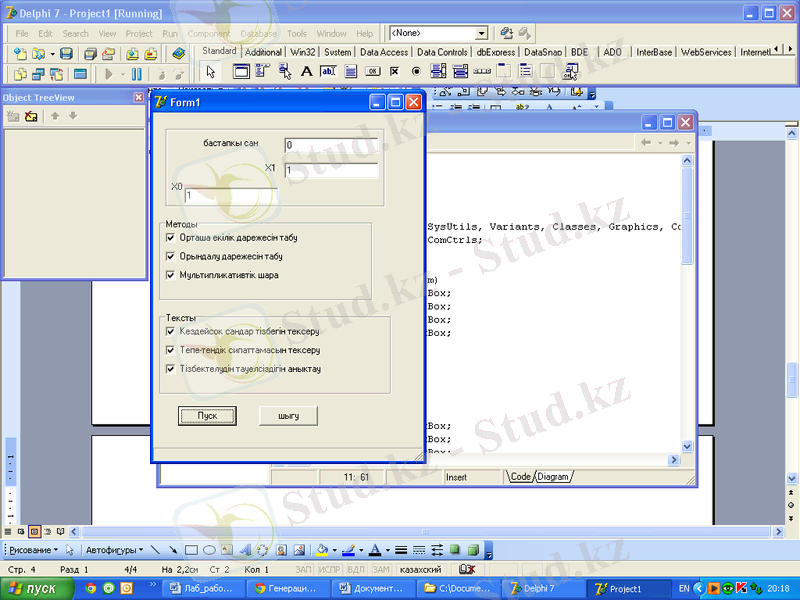Select the ComboBox component icon
The width and height of the screenshot is (800, 600).
pos(460,71)
